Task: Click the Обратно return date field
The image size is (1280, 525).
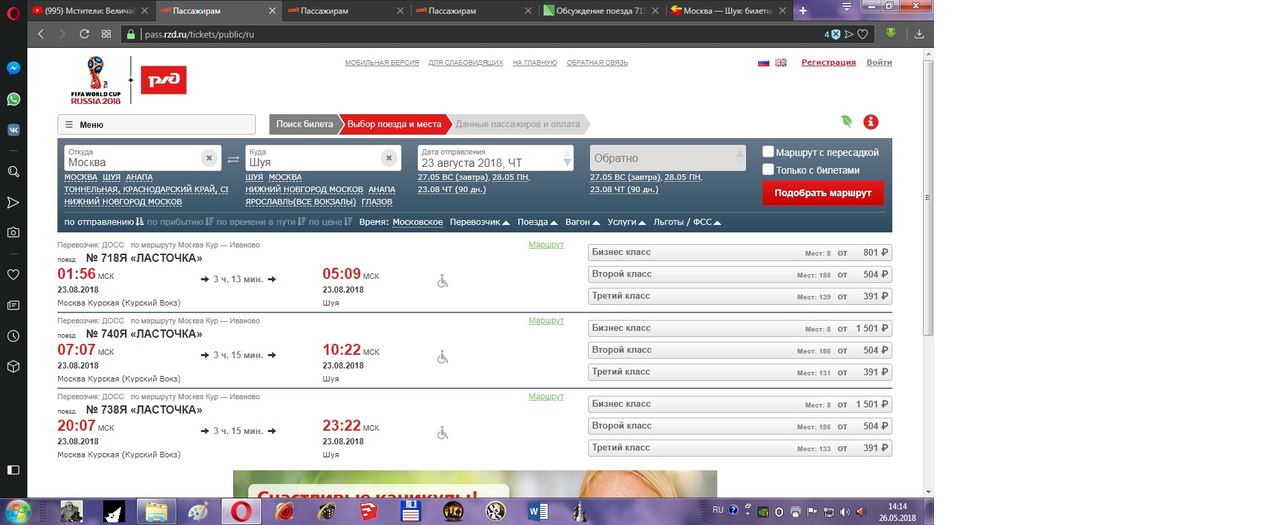Action: [667, 158]
